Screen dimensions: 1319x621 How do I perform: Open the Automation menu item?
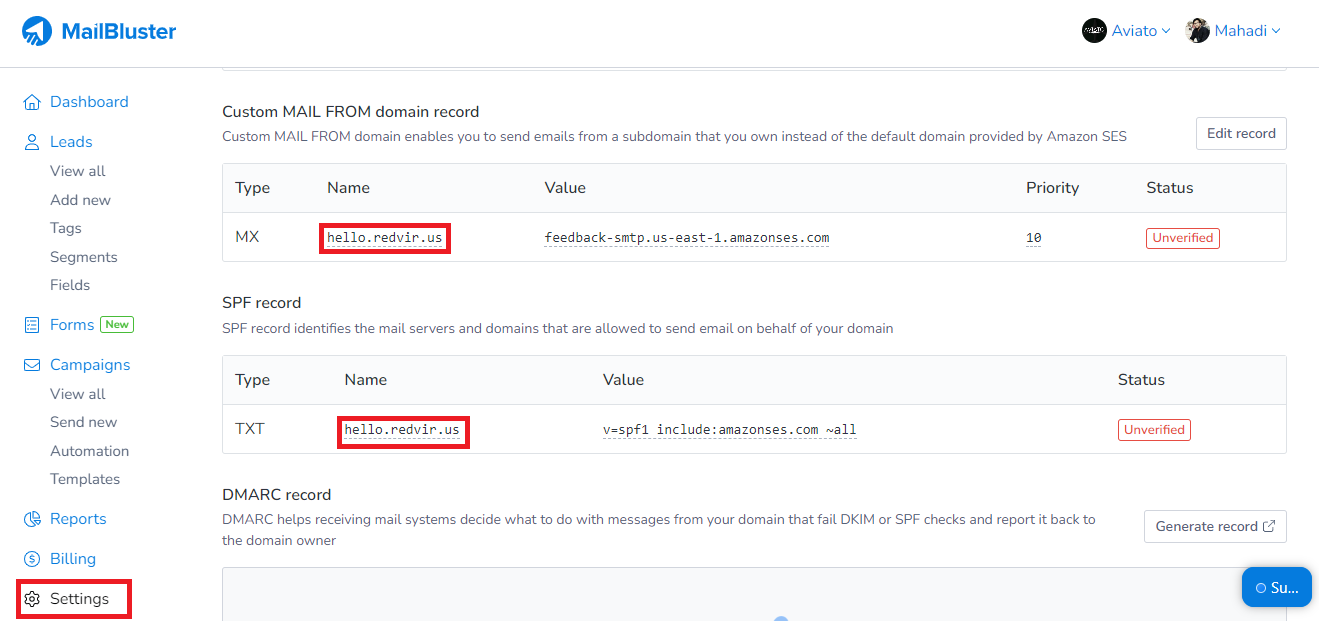(x=89, y=450)
